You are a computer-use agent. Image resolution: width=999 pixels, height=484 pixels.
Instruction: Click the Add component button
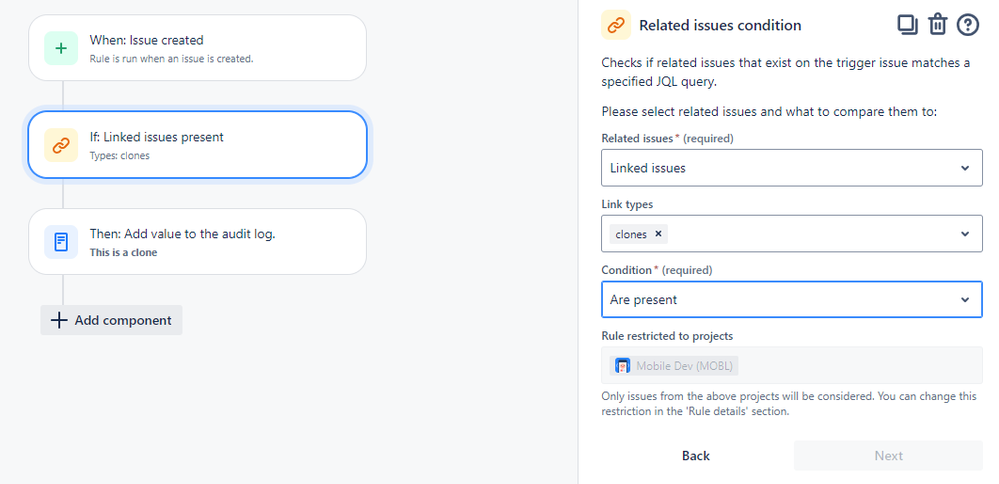click(112, 320)
